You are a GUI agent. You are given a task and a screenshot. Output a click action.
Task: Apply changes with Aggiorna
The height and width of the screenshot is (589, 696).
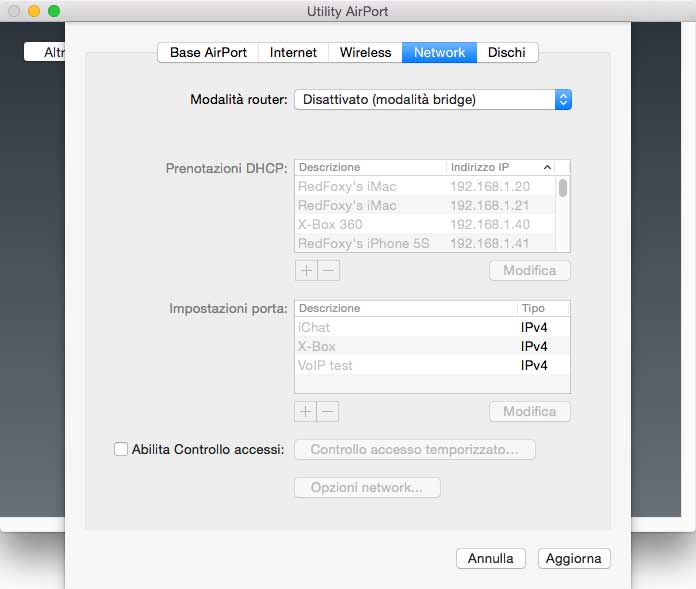tap(574, 558)
